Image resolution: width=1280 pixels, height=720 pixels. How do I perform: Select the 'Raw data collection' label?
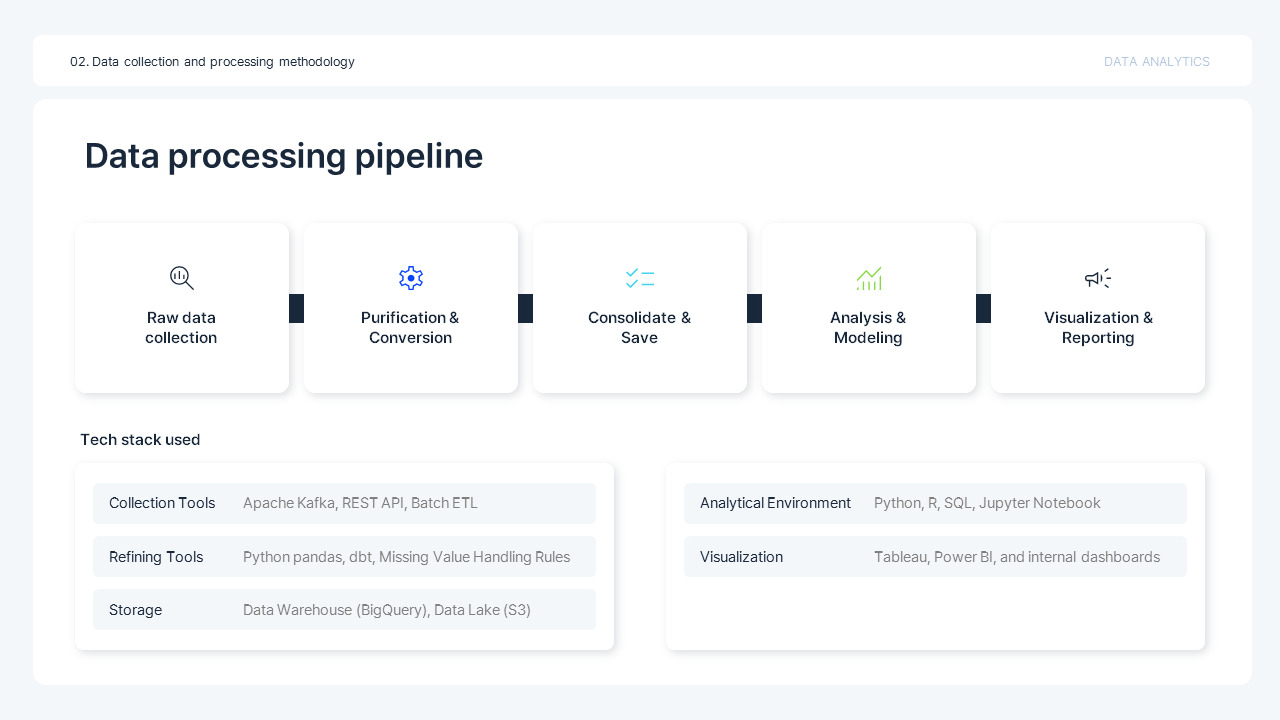181,328
